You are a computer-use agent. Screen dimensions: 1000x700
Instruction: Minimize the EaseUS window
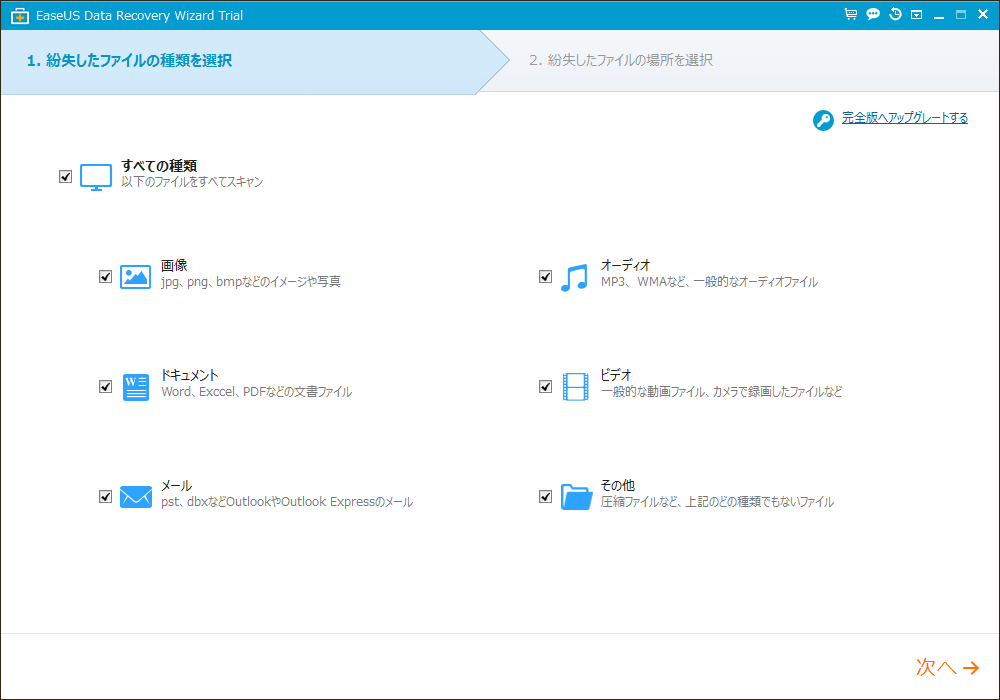(939, 15)
